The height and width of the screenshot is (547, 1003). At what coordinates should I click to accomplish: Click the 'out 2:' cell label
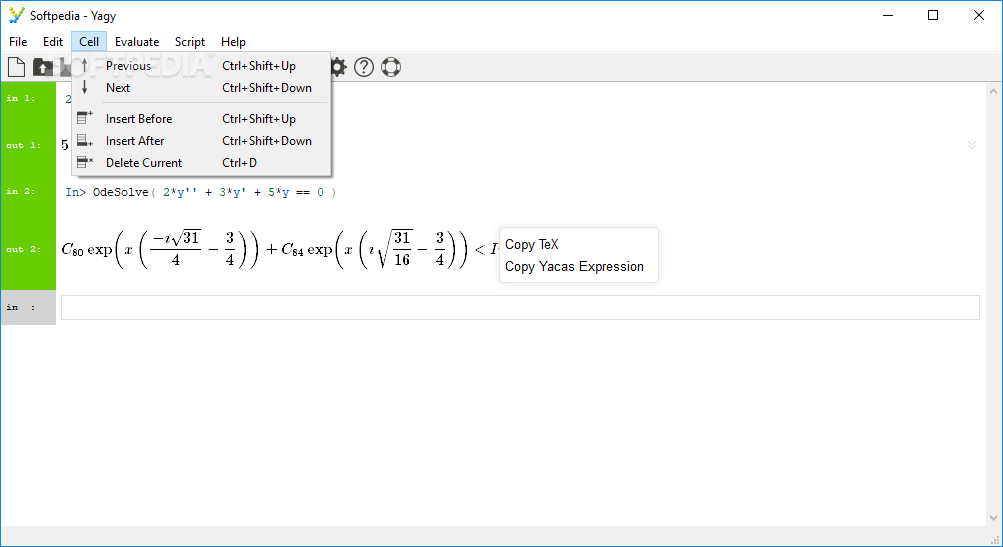pyautogui.click(x=24, y=250)
